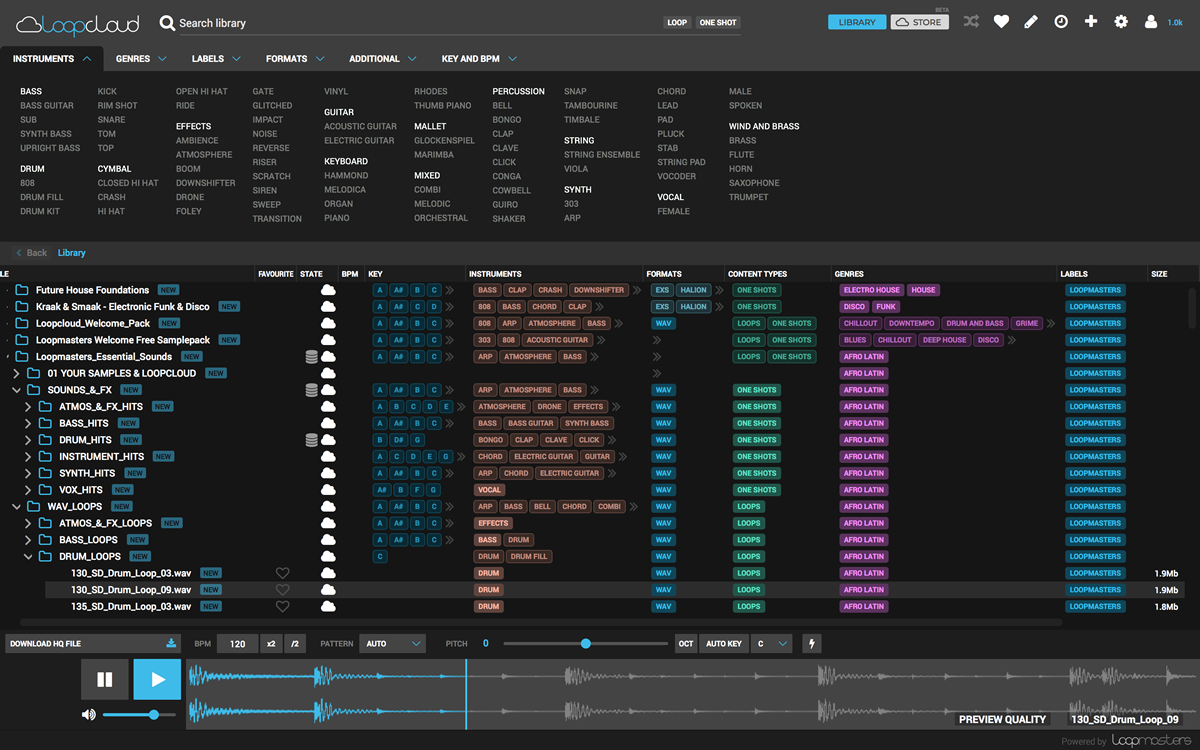
Task: Open the key C dropdown
Action: click(x=772, y=643)
